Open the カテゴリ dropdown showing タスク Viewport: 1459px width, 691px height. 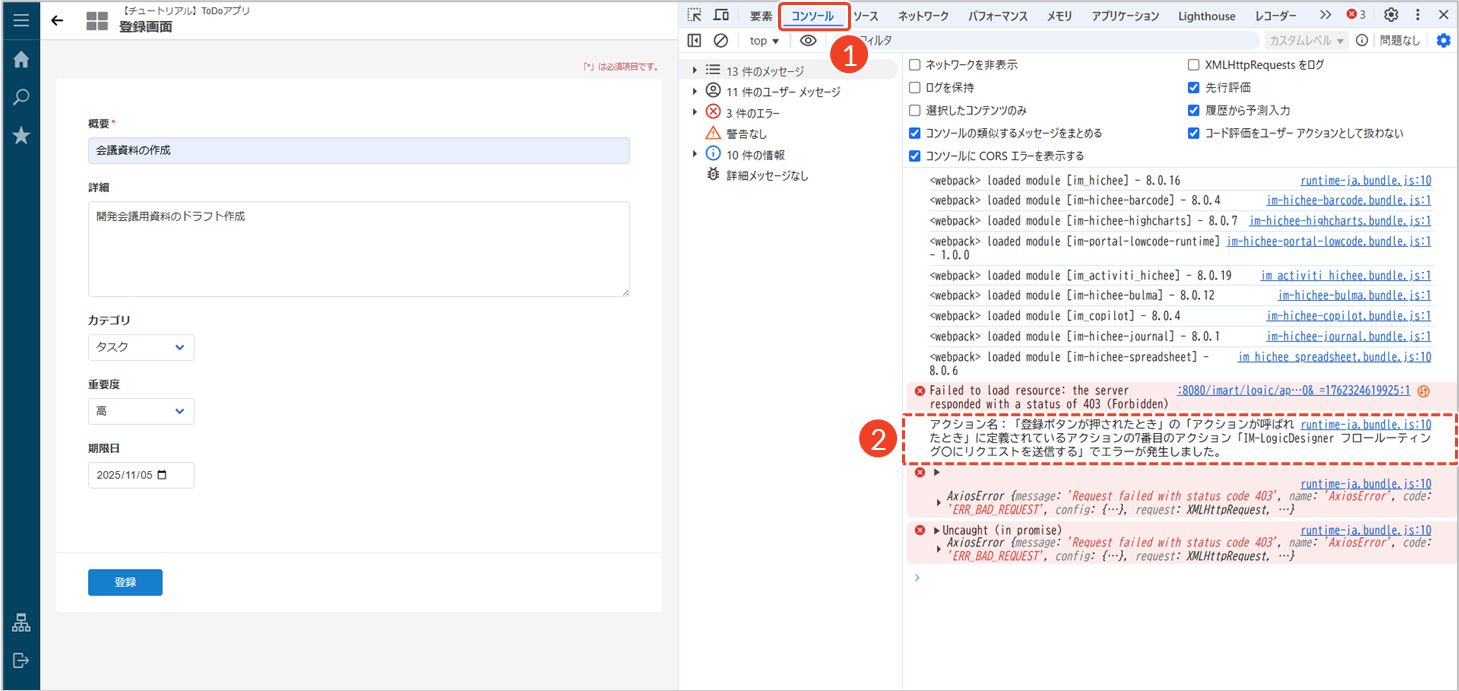(141, 347)
